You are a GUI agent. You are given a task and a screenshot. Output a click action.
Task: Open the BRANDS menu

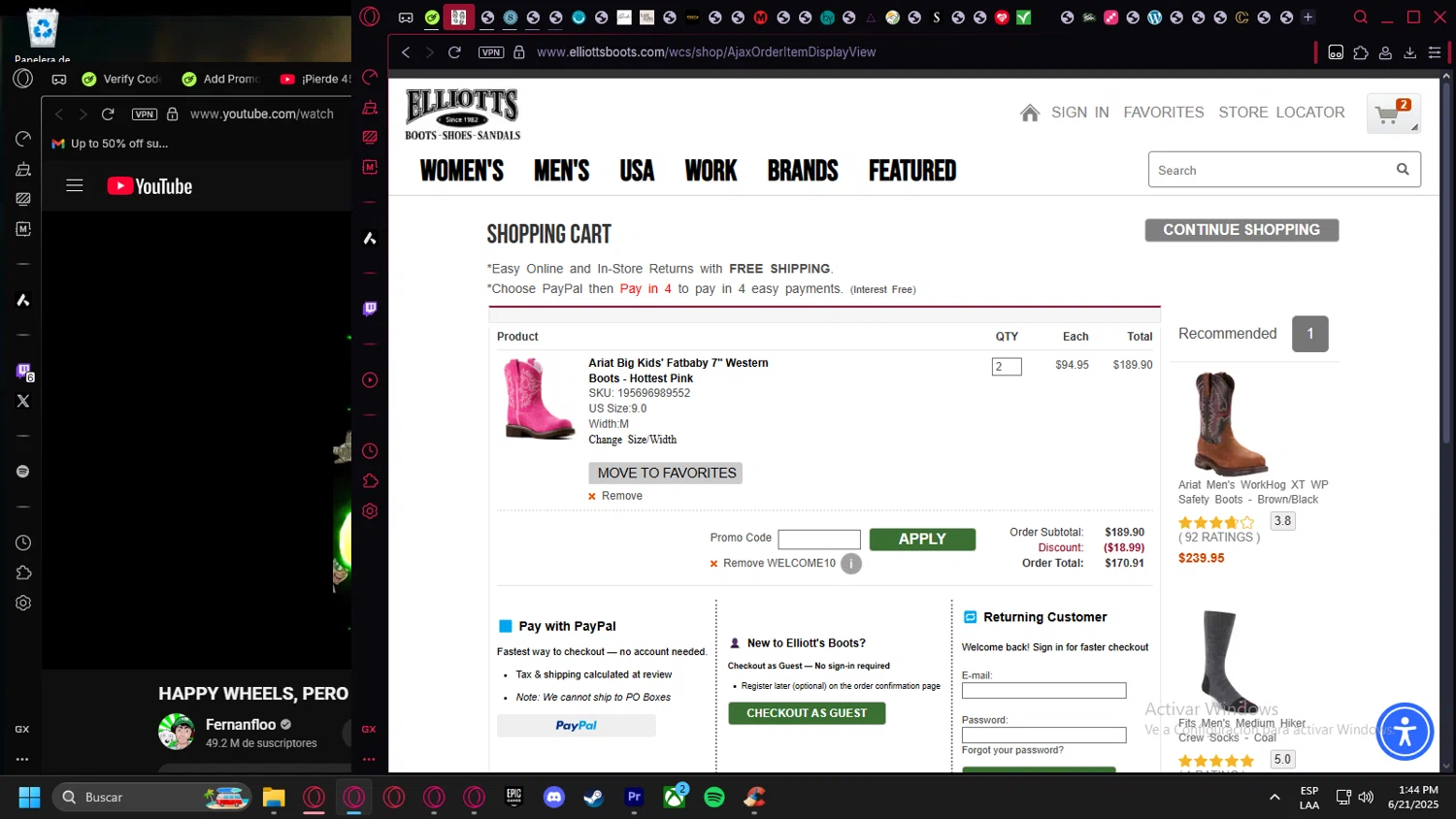[x=803, y=171]
